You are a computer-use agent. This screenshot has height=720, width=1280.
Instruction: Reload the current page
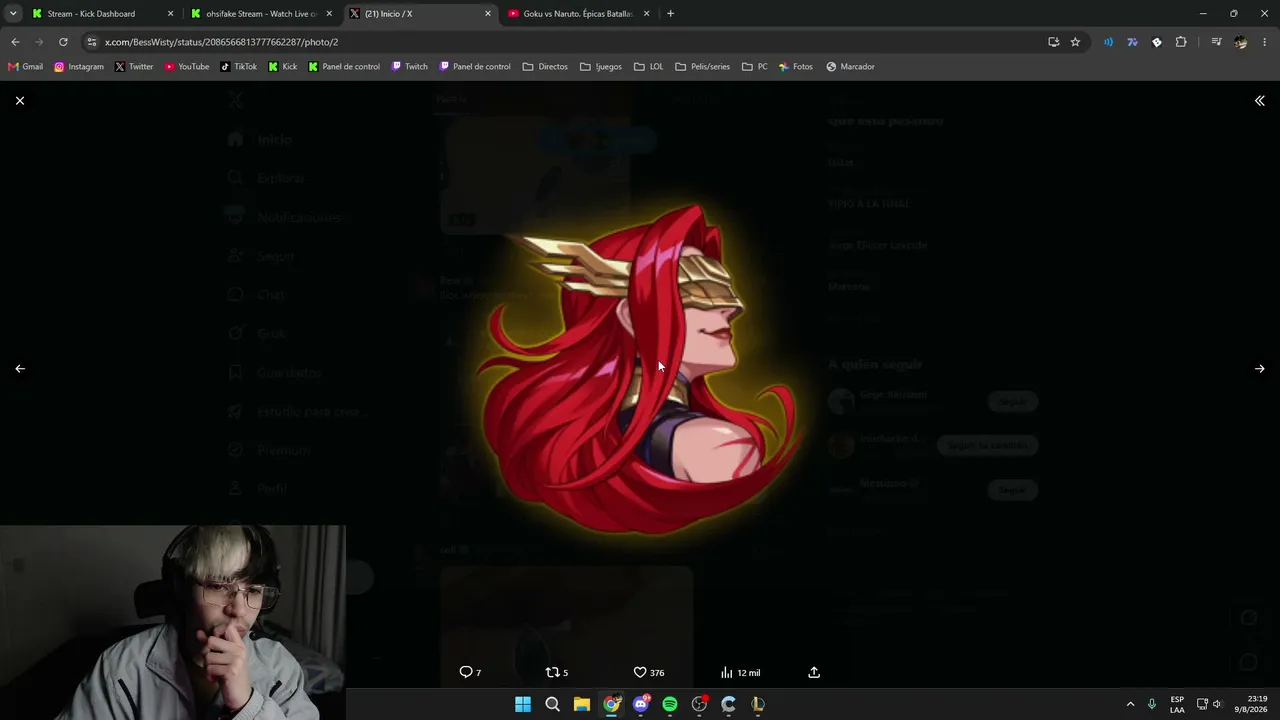[63, 42]
